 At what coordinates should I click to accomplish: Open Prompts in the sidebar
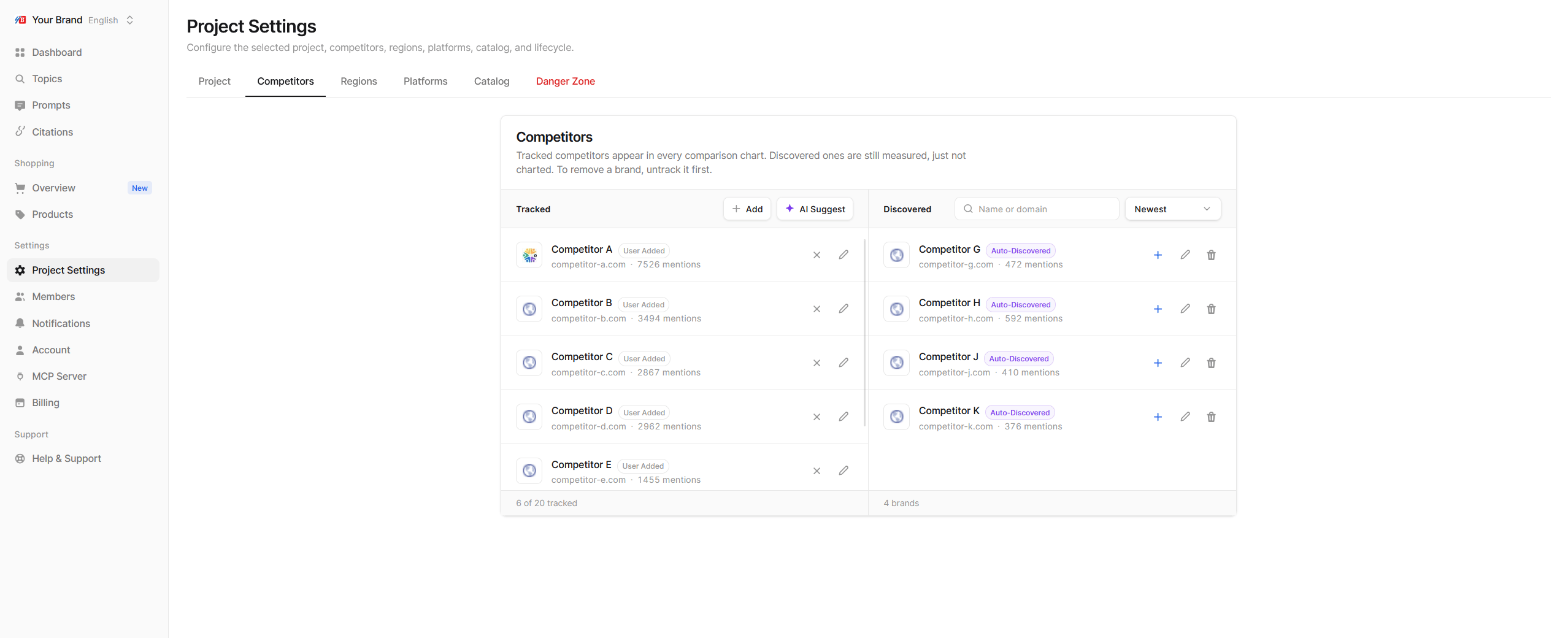click(x=83, y=106)
